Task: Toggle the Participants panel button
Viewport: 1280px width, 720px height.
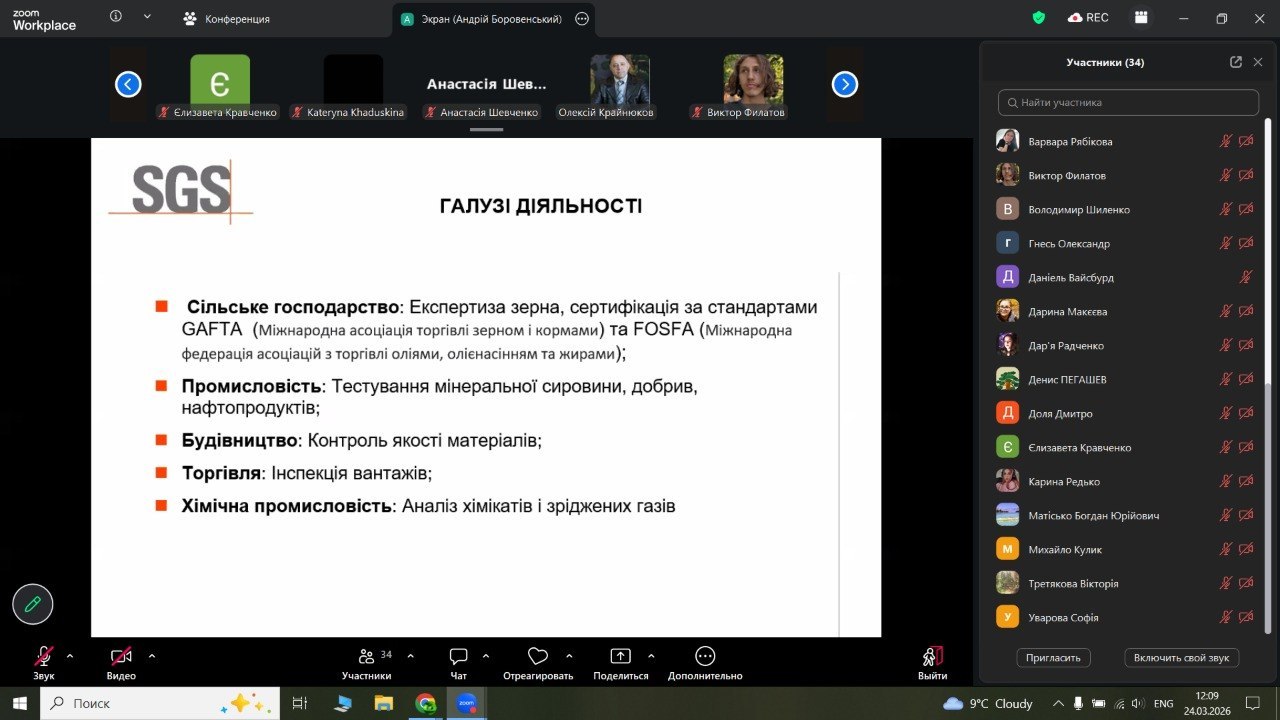Action: pos(366,657)
